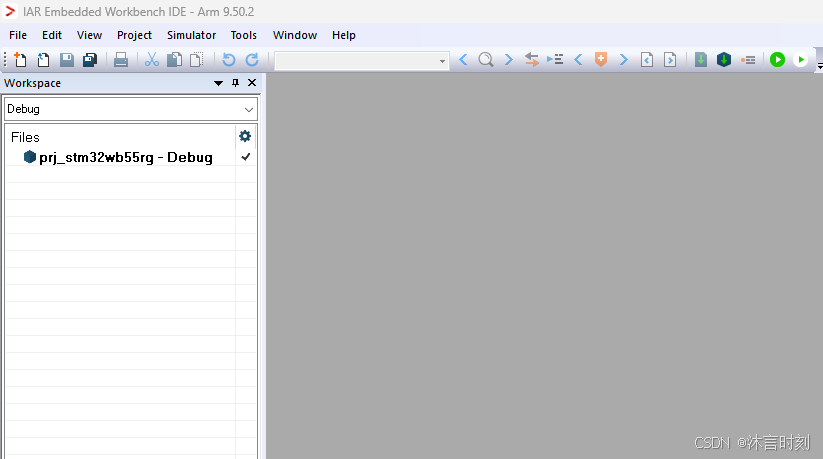Cut selection with scissors icon

click(152, 60)
